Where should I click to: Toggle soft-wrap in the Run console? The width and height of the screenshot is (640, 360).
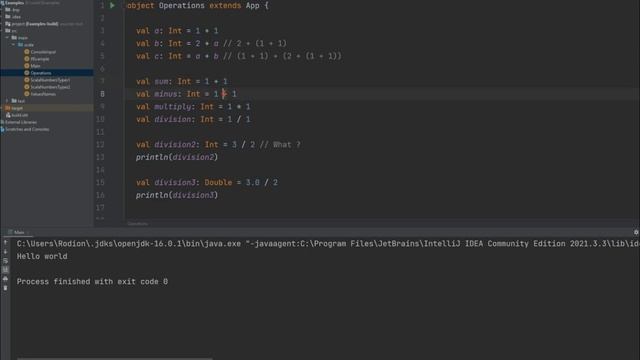(5, 260)
